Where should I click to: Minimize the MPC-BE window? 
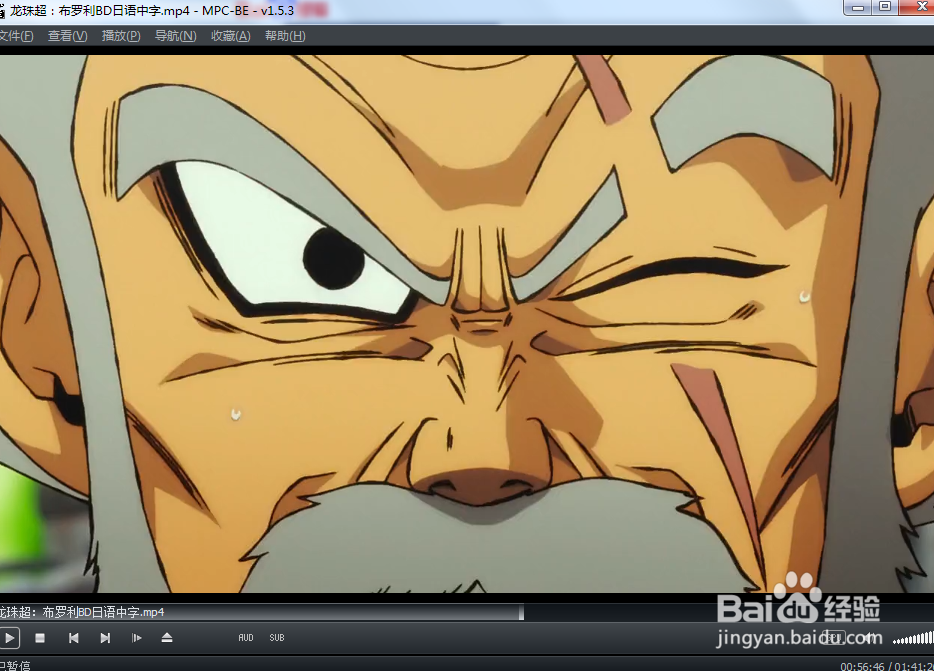click(x=858, y=7)
